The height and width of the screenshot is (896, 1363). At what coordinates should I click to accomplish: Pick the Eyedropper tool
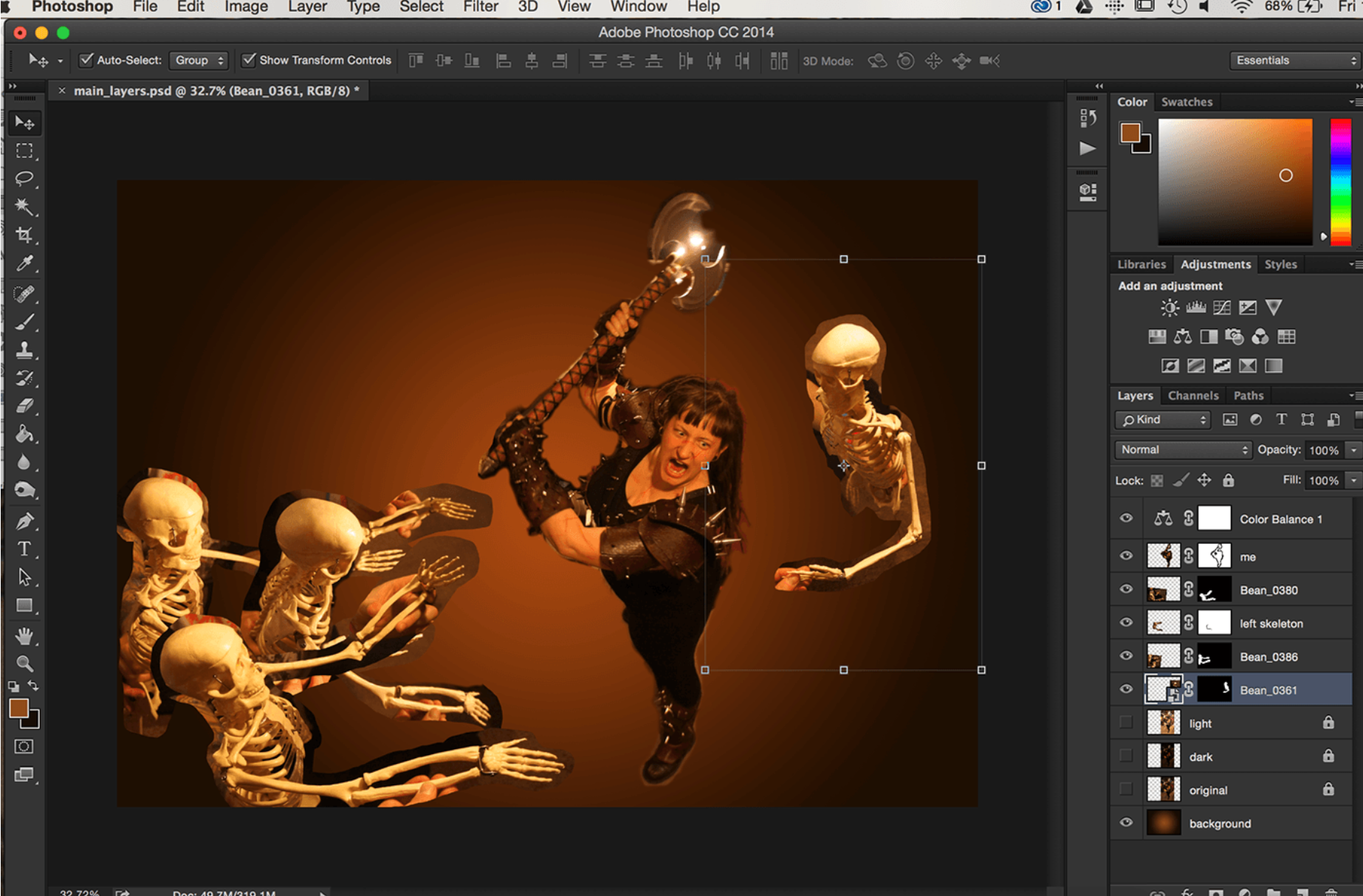click(x=24, y=263)
